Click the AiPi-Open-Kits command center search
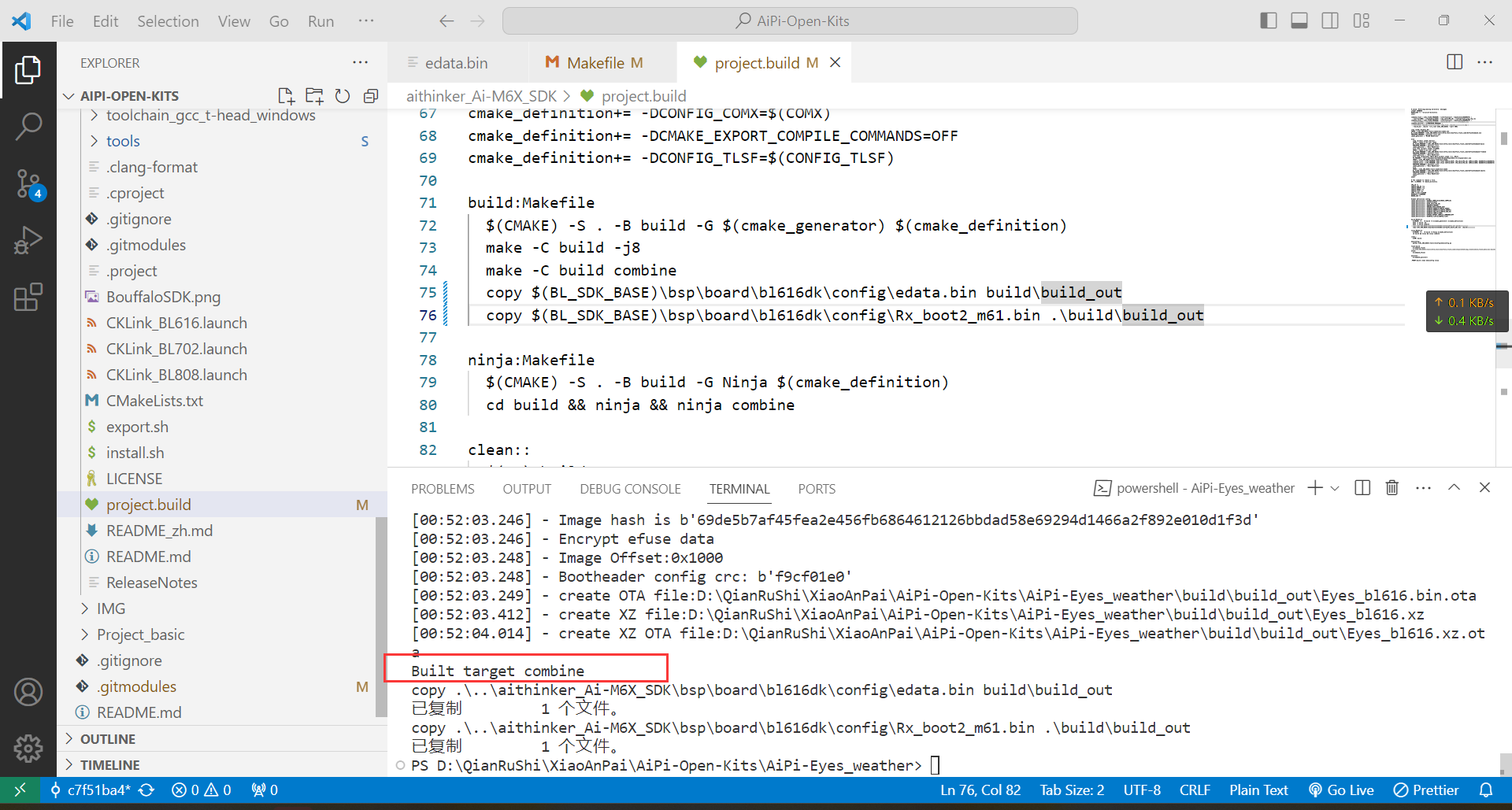This screenshot has height=810, width=1512. (790, 21)
